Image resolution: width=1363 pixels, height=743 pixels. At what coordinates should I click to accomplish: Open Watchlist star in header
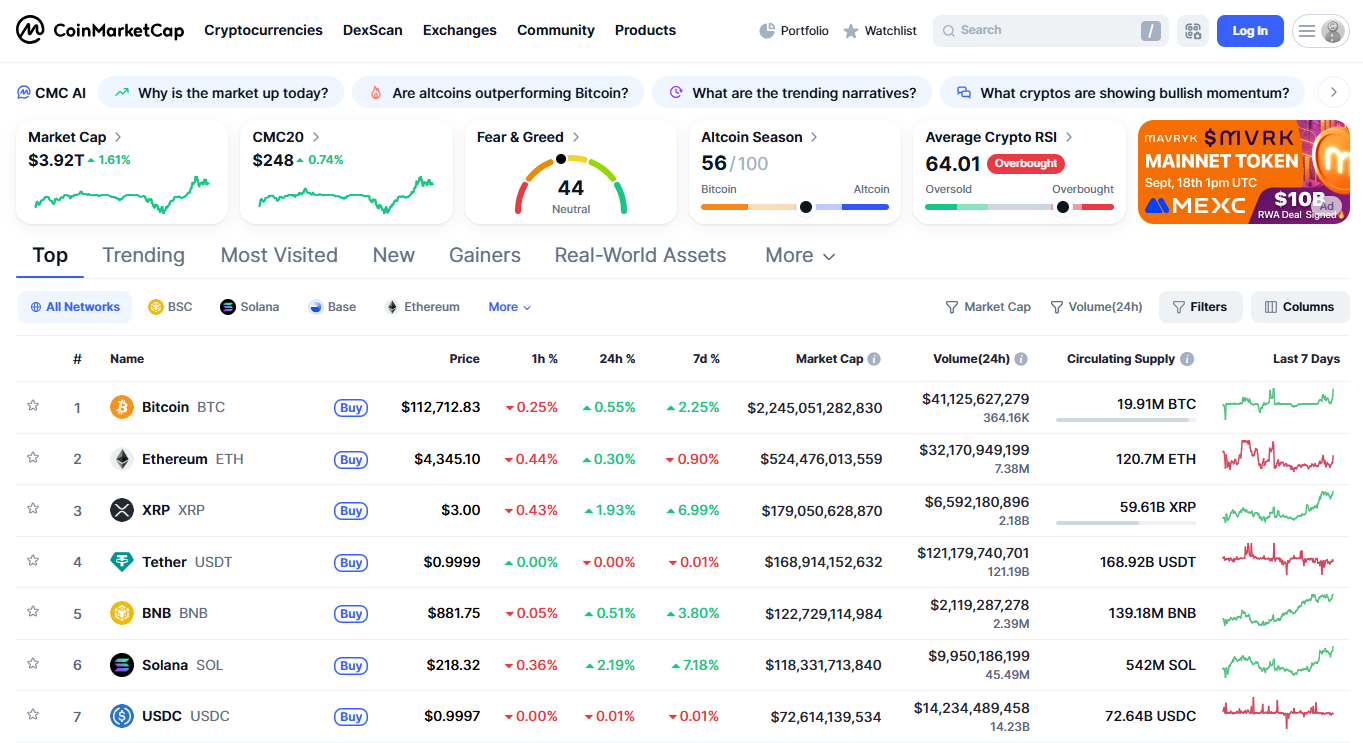tap(851, 31)
